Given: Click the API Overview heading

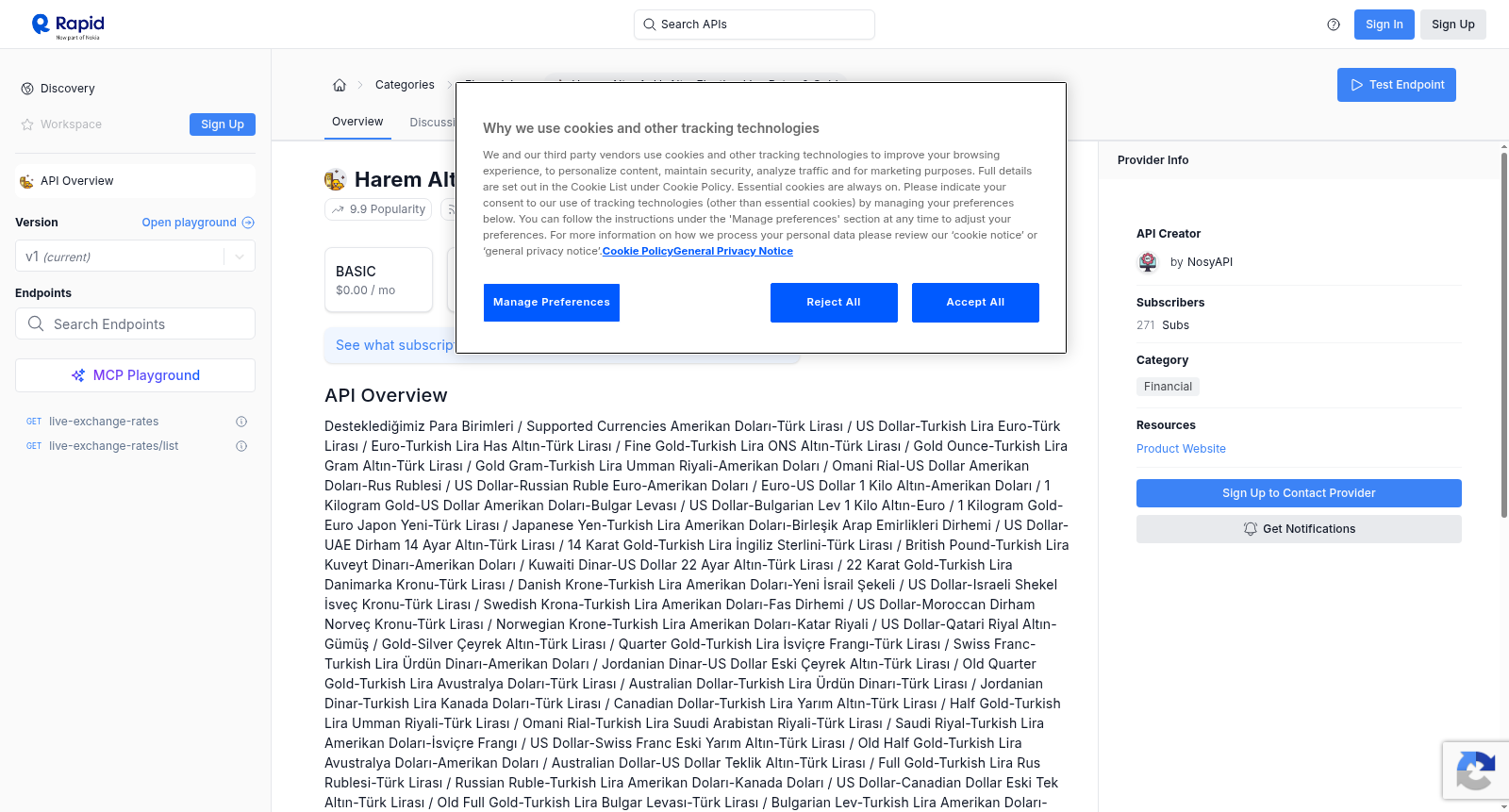Looking at the screenshot, I should tap(386, 395).
